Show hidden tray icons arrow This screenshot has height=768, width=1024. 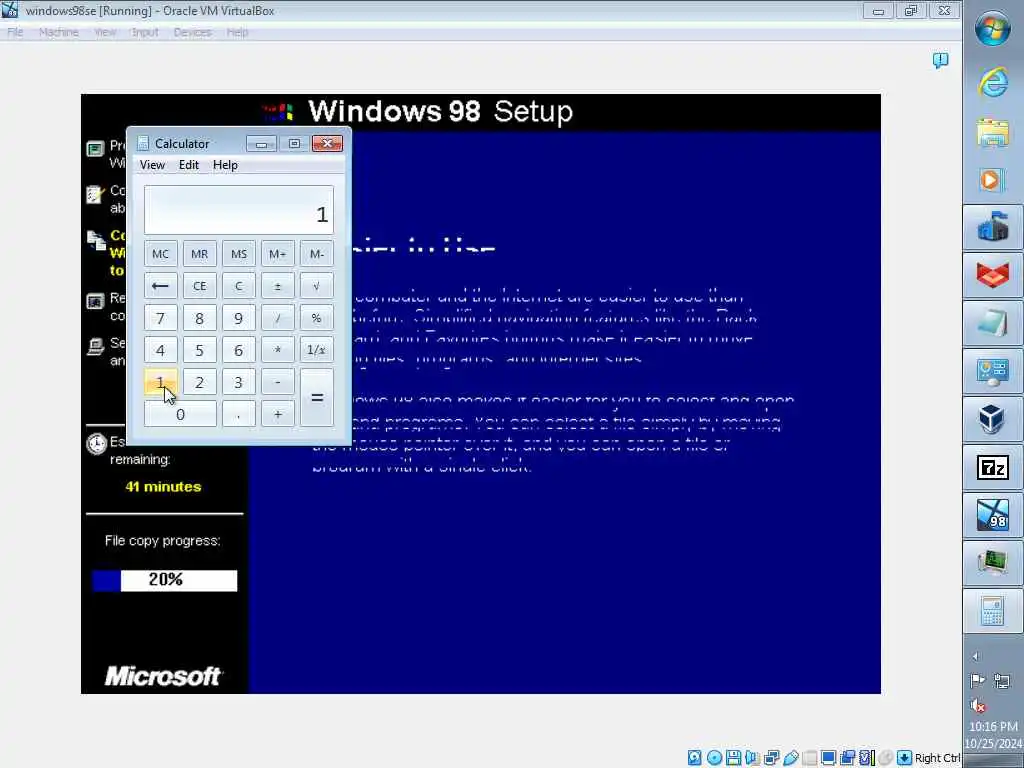click(x=976, y=656)
